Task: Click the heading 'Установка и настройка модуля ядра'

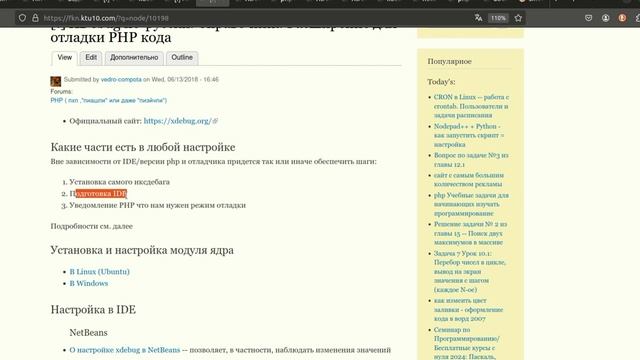Action: click(x=142, y=250)
